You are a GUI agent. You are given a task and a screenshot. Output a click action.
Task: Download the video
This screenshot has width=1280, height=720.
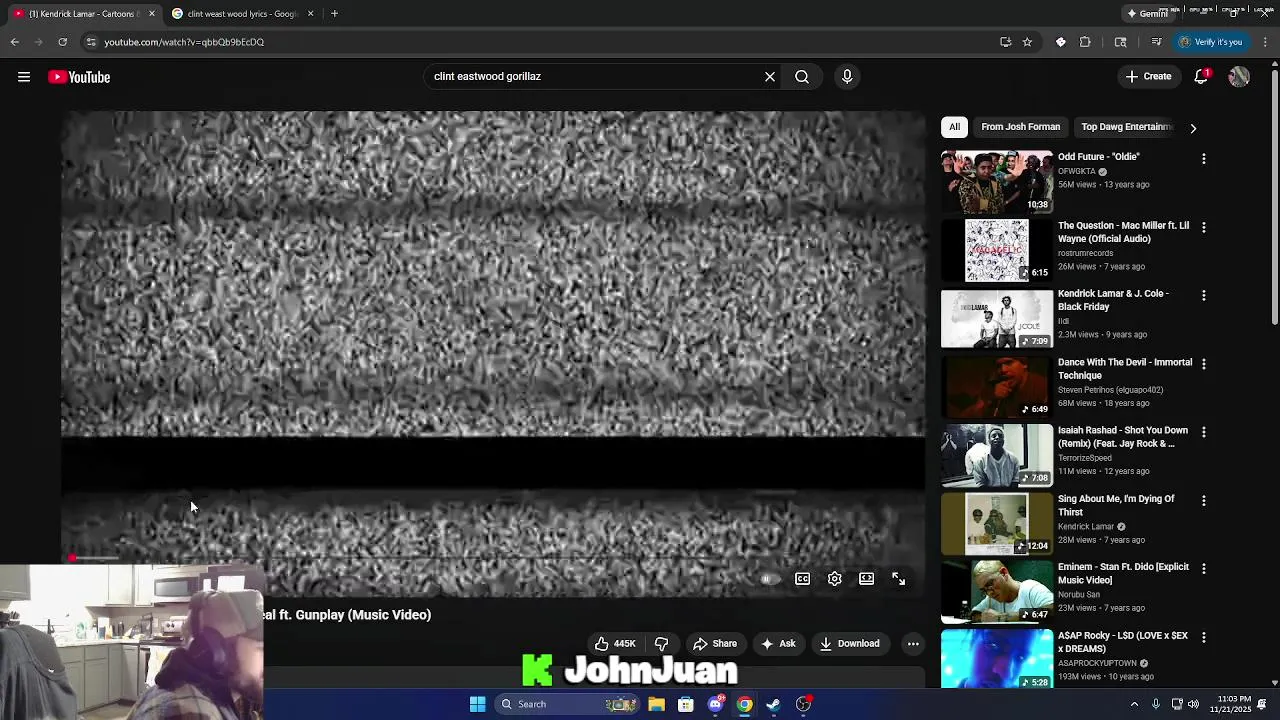click(850, 644)
